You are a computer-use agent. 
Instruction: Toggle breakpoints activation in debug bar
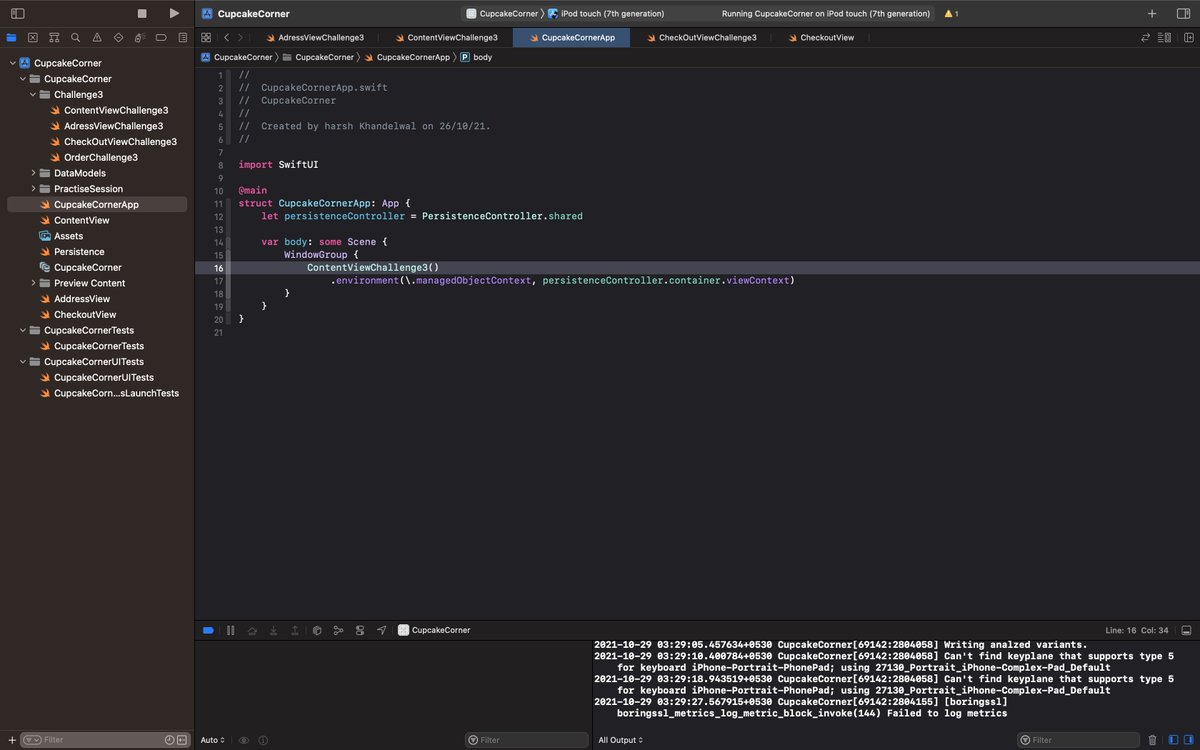pos(208,630)
